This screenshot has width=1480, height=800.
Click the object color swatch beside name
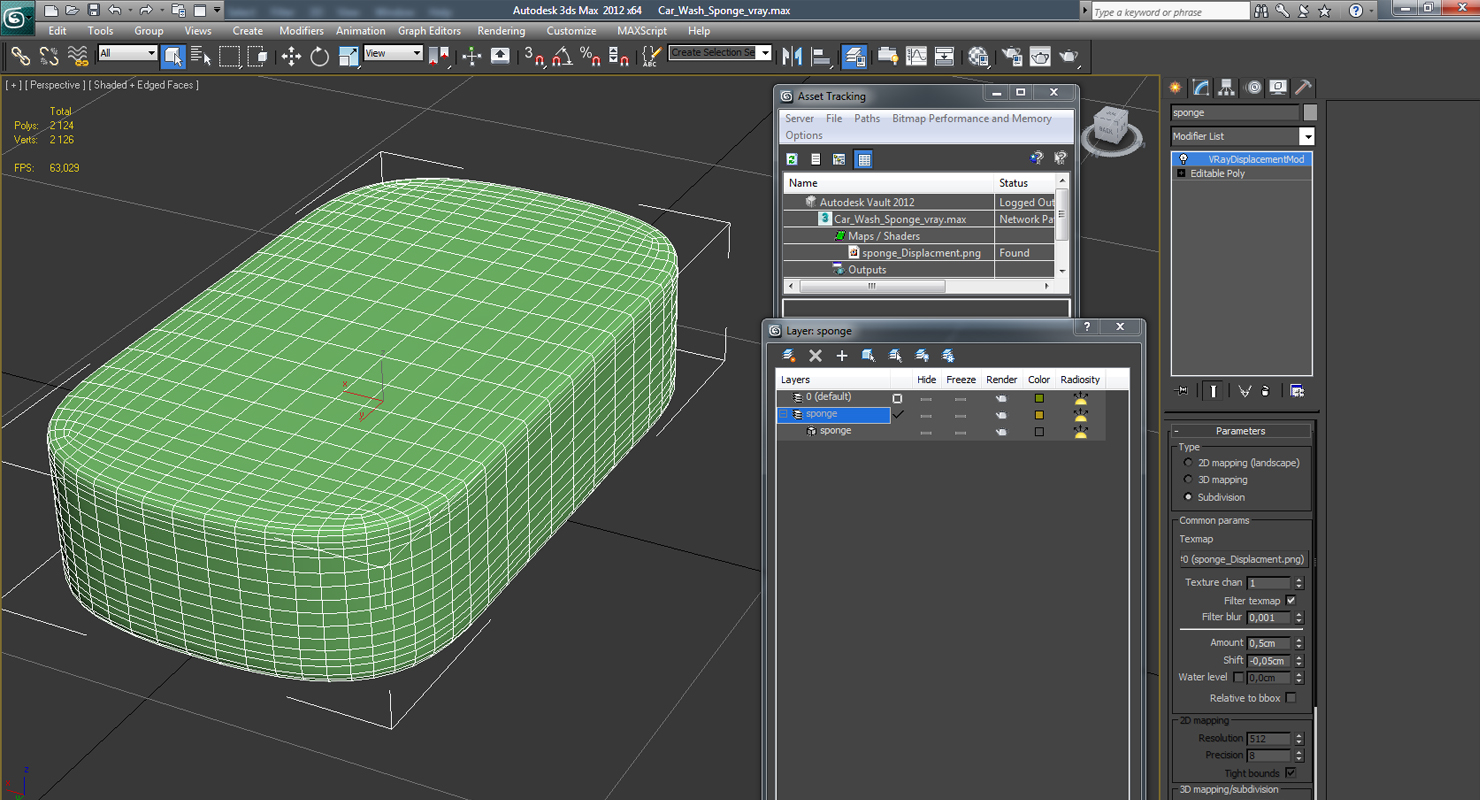tap(1310, 113)
